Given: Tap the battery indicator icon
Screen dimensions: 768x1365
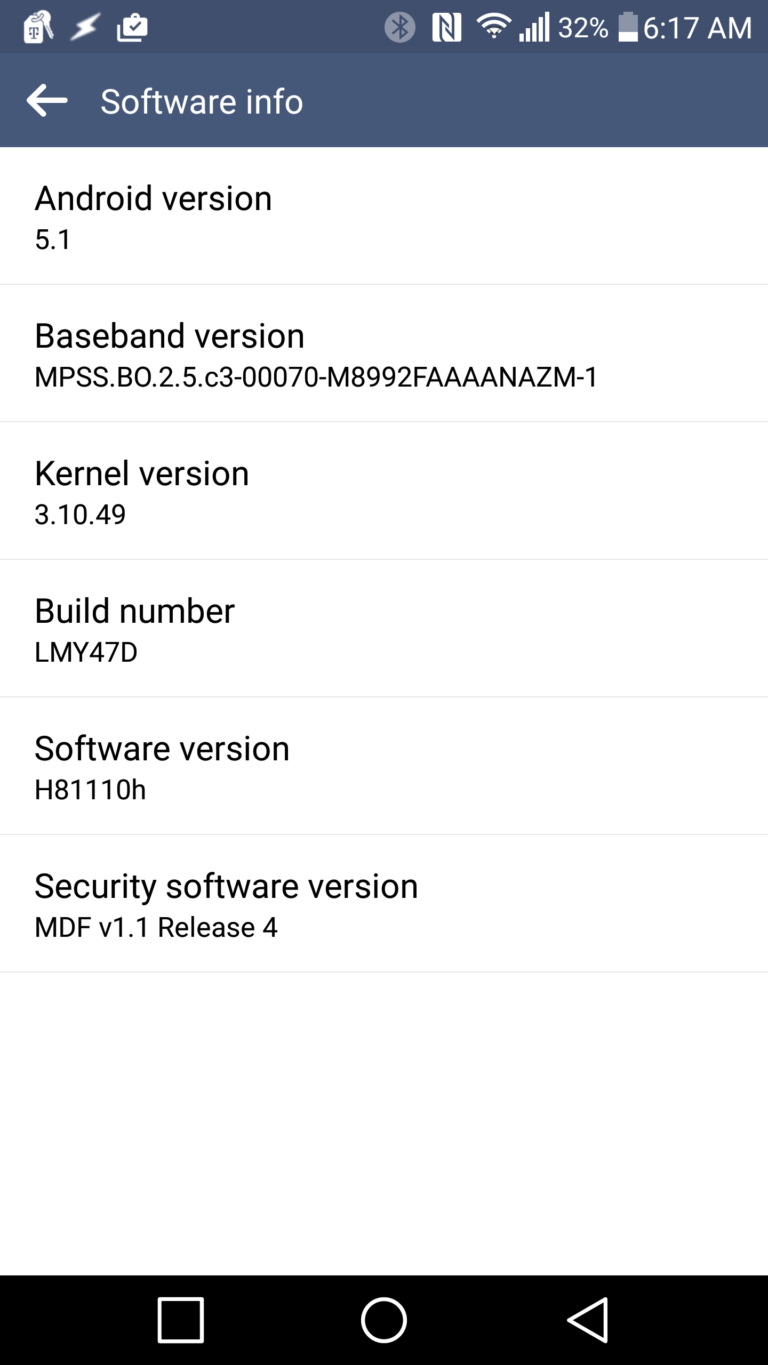Looking at the screenshot, I should pyautogui.click(x=627, y=27).
